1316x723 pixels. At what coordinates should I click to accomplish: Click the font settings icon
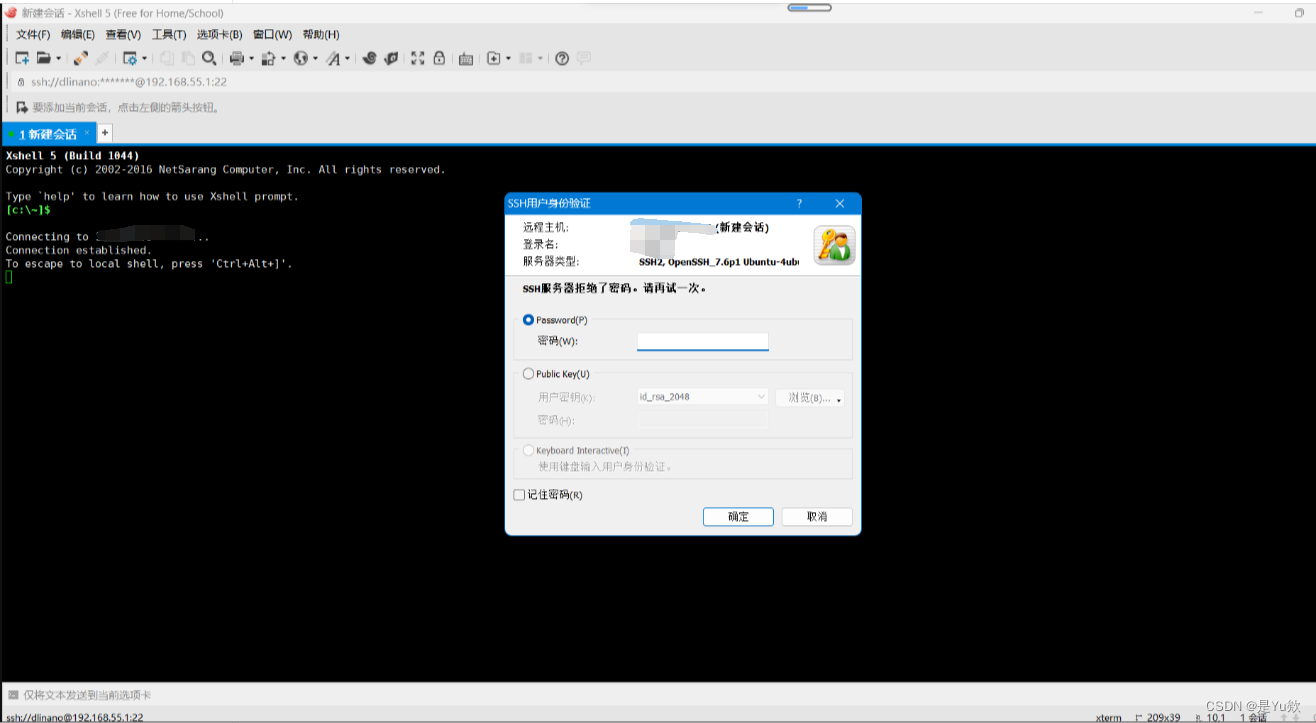click(x=333, y=58)
